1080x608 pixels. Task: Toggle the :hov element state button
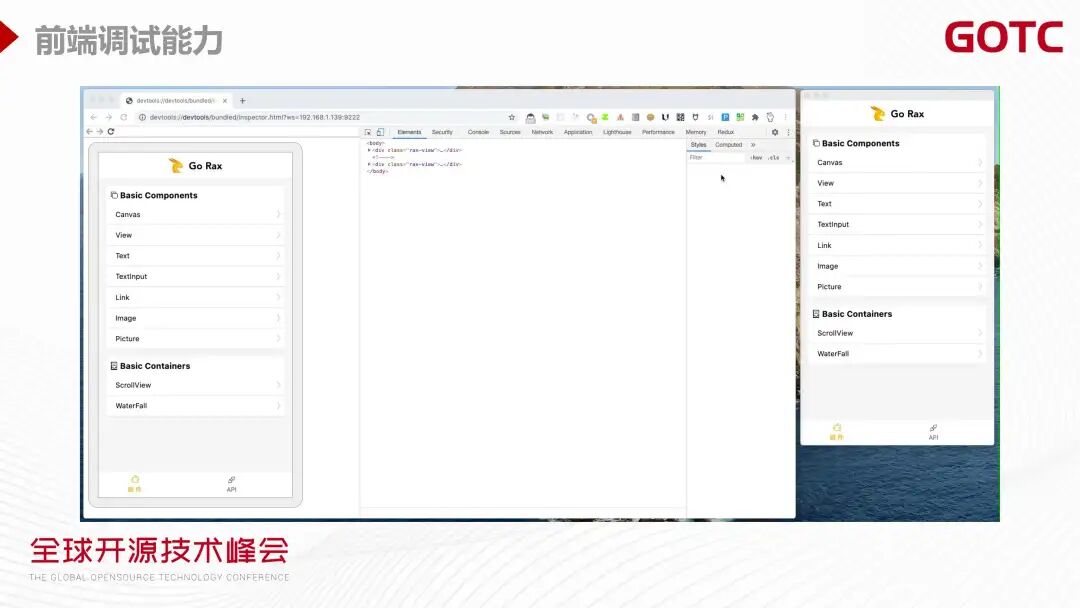pyautogui.click(x=756, y=158)
